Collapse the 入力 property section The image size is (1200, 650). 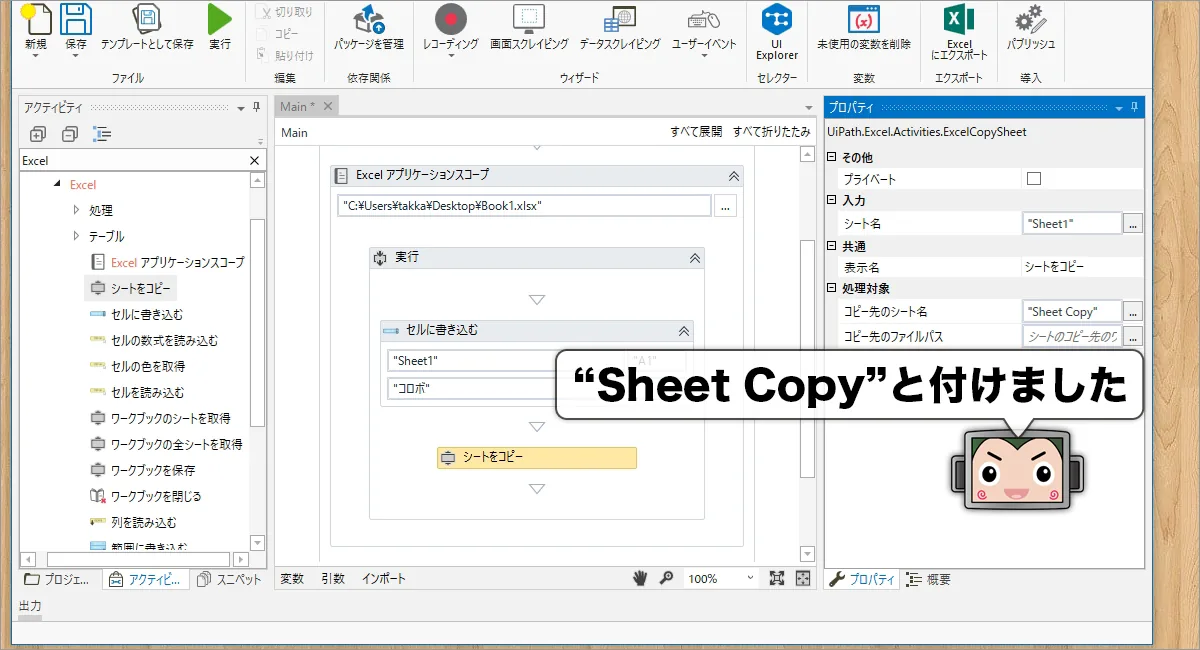(832, 201)
